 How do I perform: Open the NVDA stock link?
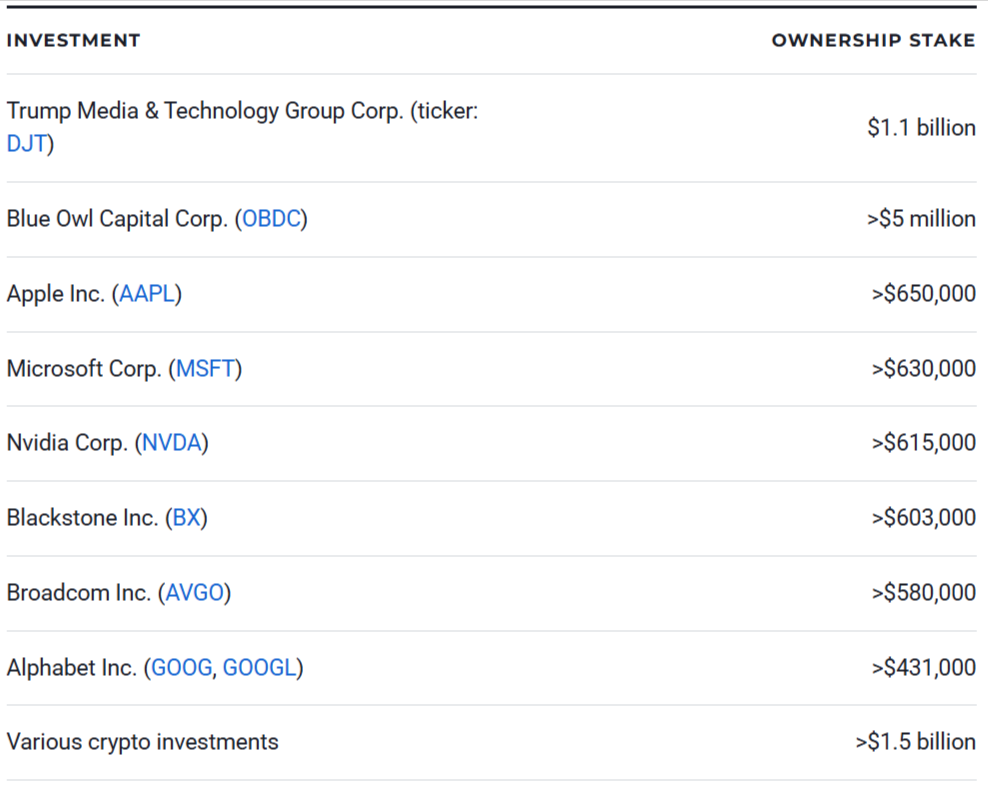point(172,443)
